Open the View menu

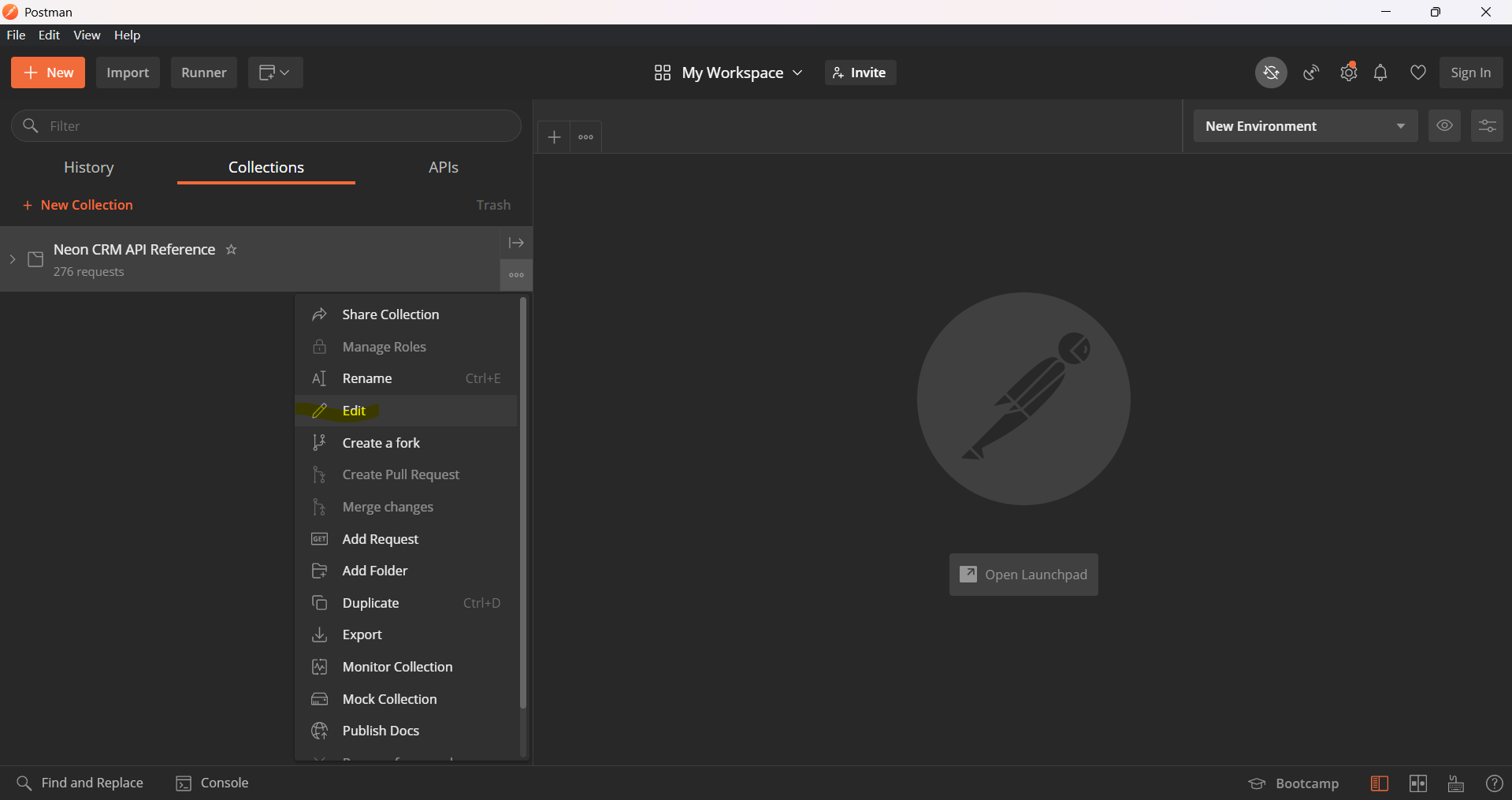[87, 35]
